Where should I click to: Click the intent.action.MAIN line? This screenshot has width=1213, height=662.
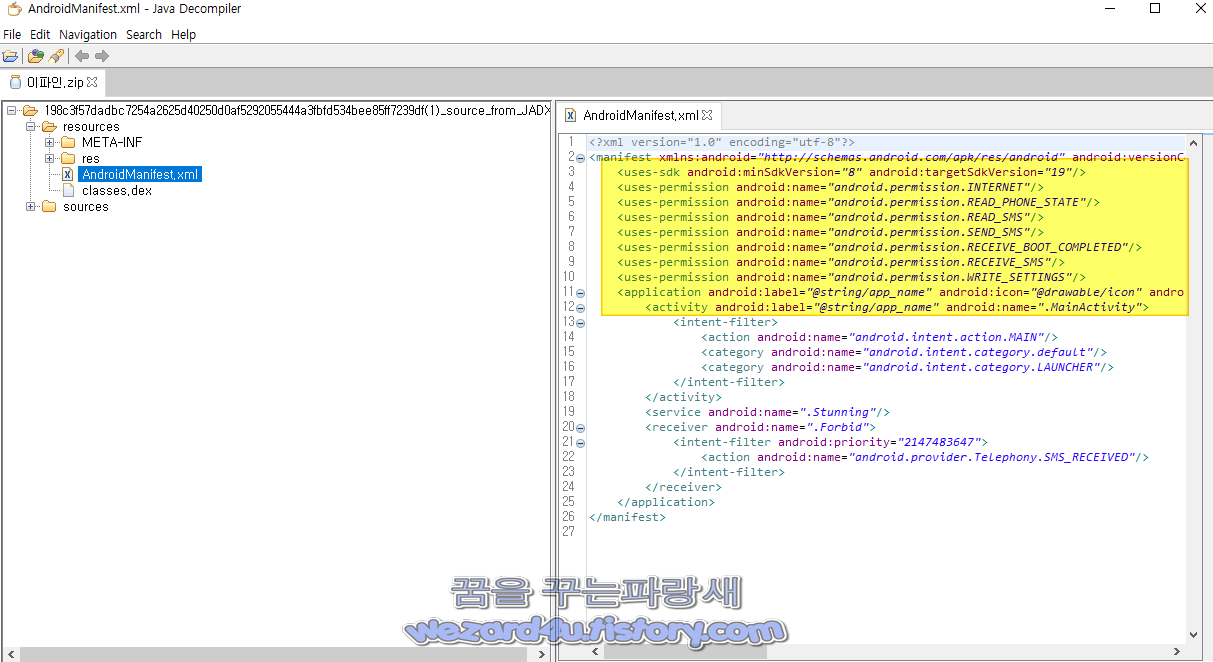click(879, 337)
